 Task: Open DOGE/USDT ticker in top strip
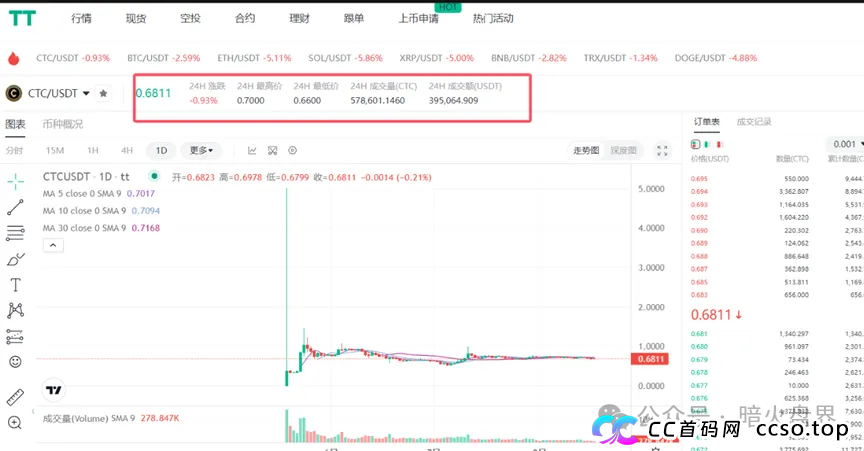[x=716, y=58]
